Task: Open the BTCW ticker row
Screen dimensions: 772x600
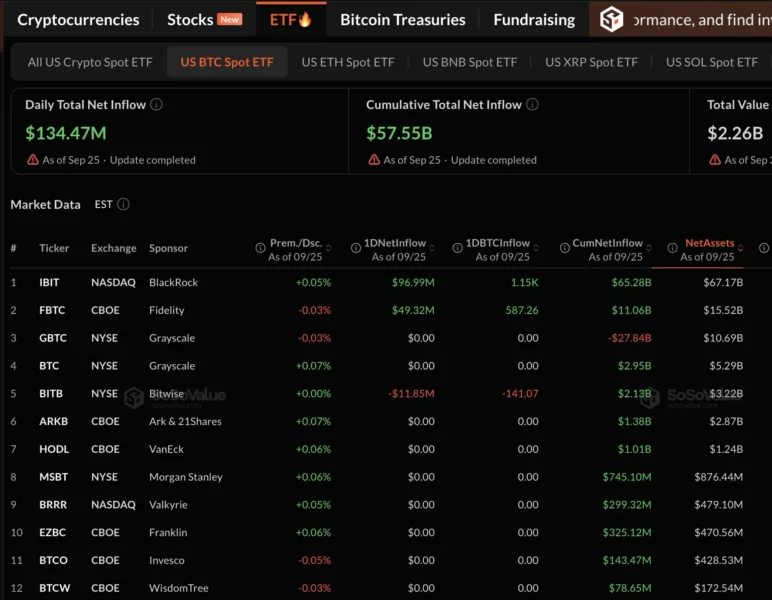Action: tap(55, 588)
